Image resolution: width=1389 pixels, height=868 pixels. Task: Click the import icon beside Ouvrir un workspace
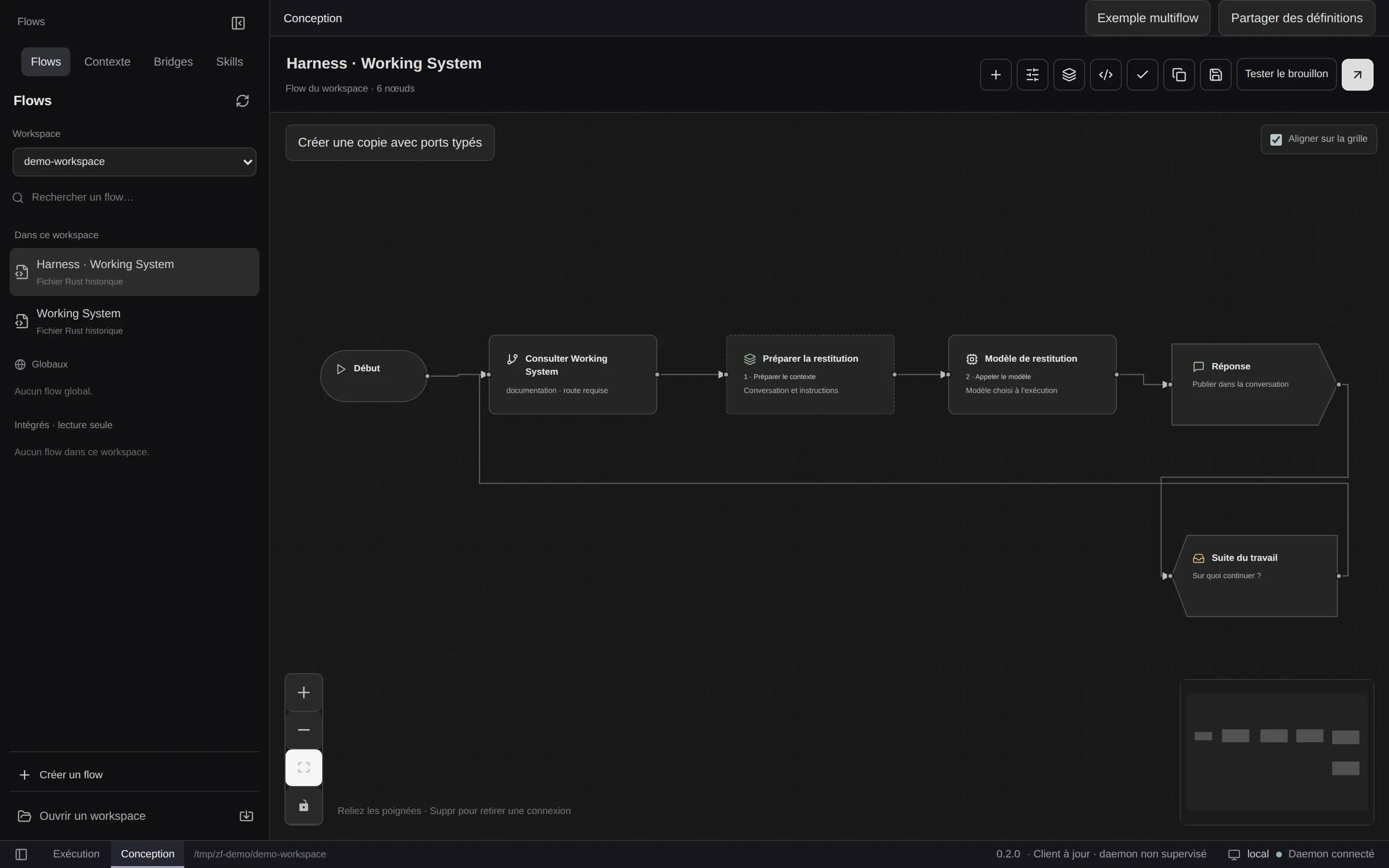(246, 816)
